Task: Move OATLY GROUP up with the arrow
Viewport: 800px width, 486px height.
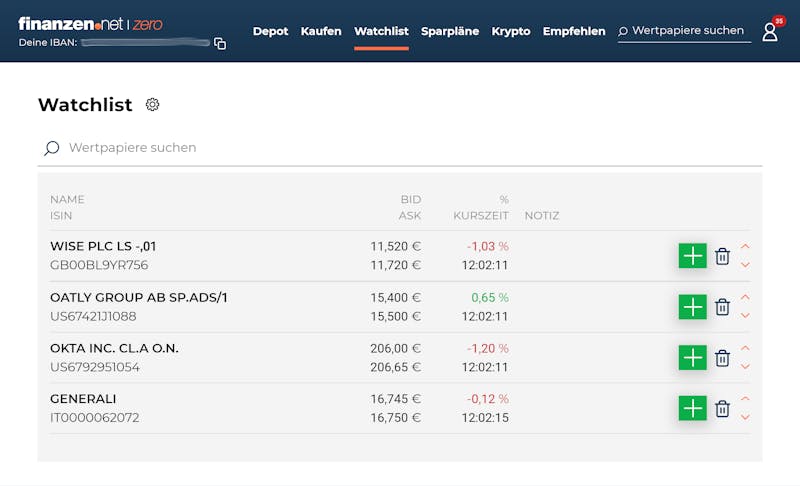Action: pos(745,297)
